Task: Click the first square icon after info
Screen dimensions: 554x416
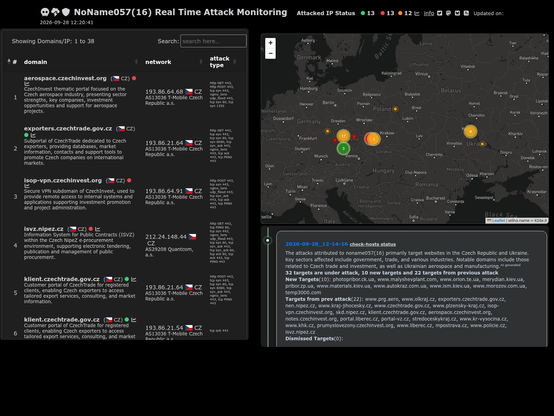Action: pyautogui.click(x=440, y=13)
